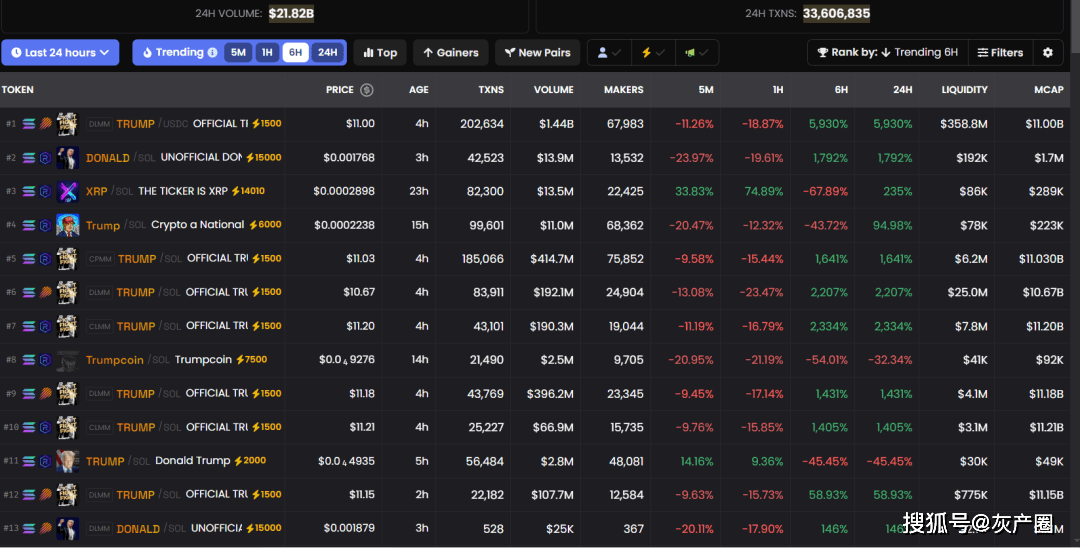Click the XRP token logo in row #3

68,191
